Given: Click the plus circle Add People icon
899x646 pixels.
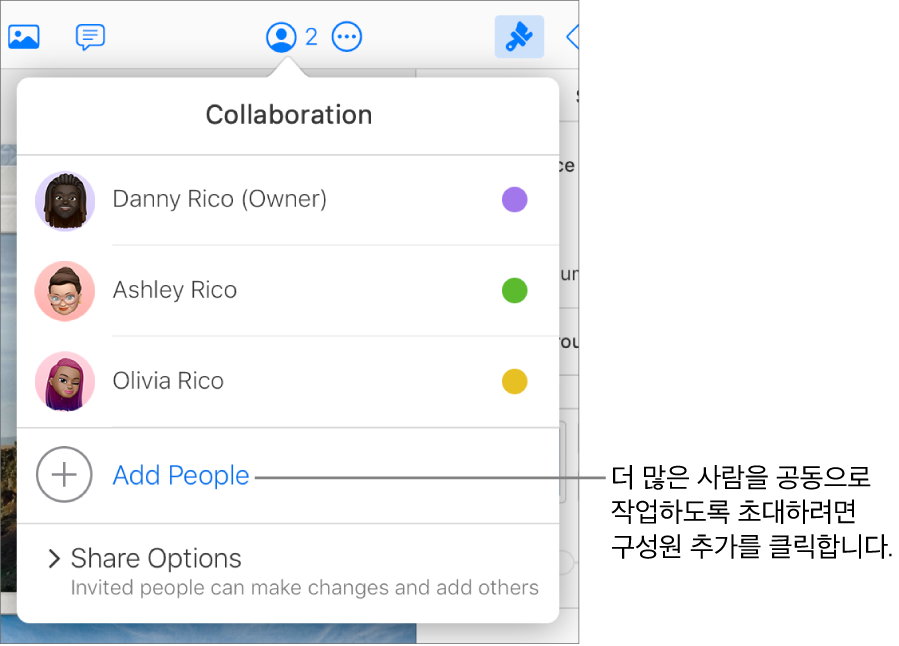Looking at the screenshot, I should click(x=64, y=475).
